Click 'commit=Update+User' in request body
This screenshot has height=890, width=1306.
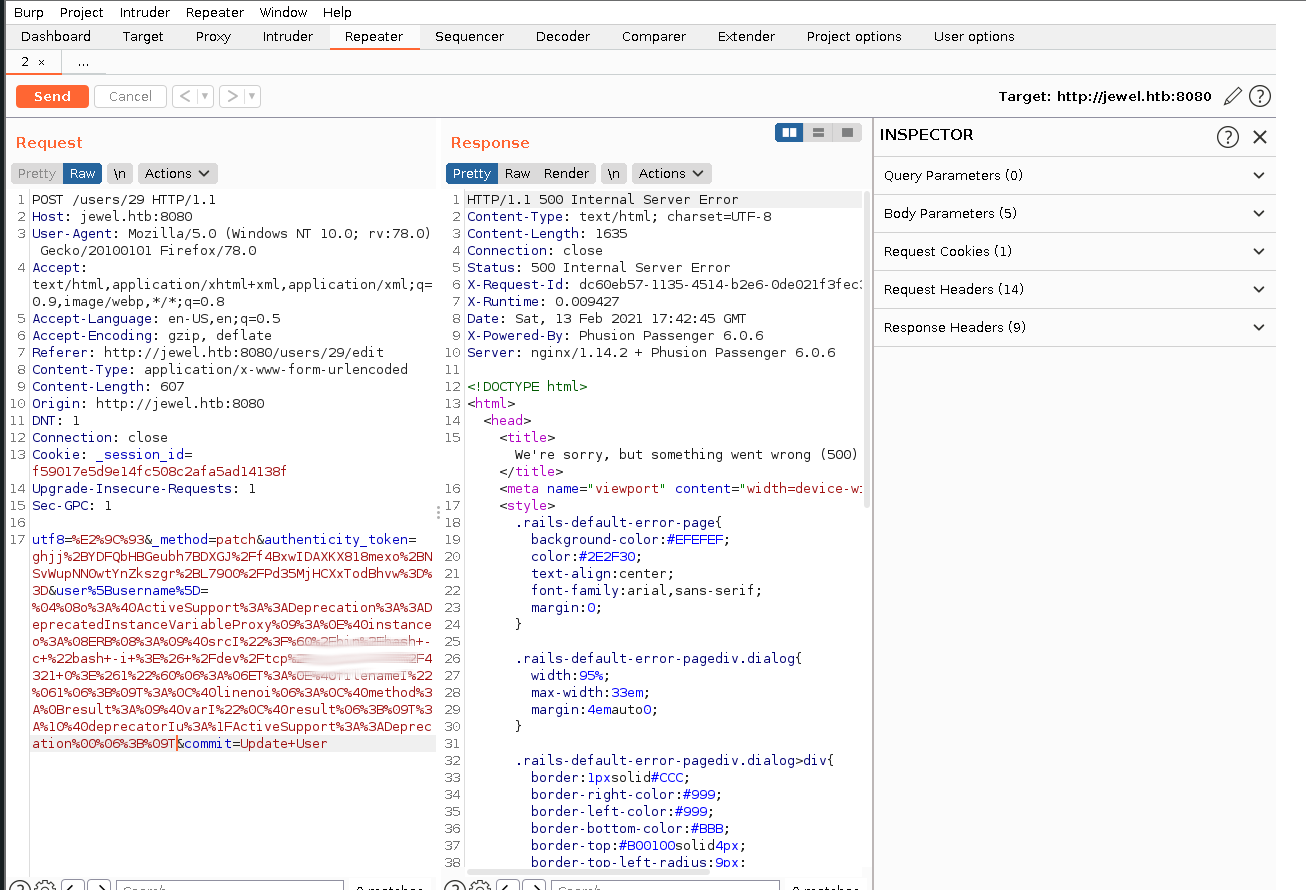tap(256, 743)
